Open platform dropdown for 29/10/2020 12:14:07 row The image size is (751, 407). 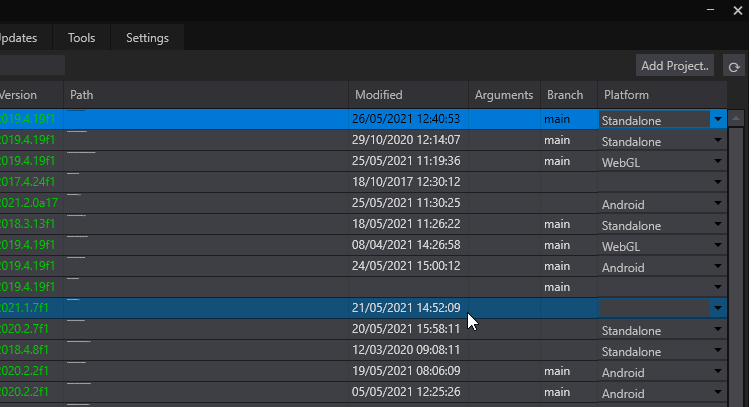(x=717, y=140)
